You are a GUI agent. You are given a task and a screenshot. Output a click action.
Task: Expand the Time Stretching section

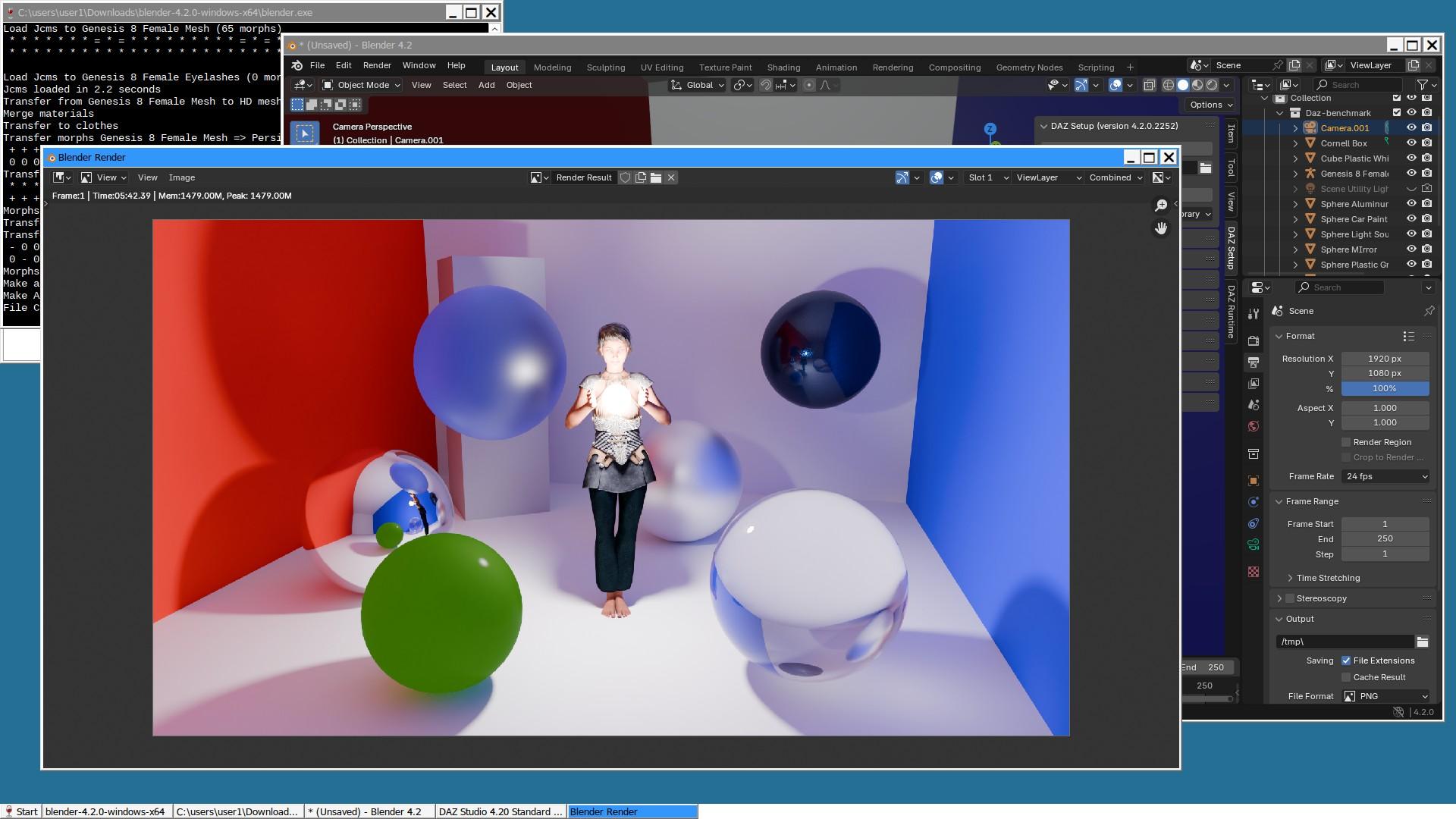[1327, 578]
